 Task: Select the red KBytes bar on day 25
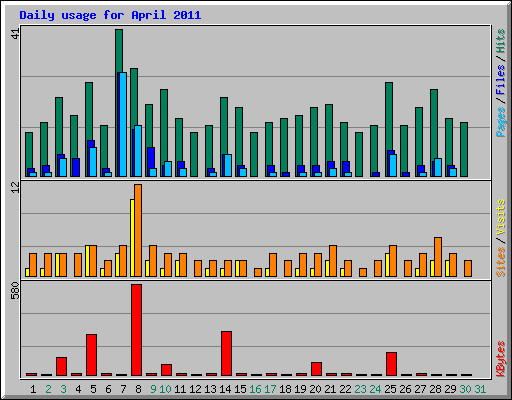point(391,364)
